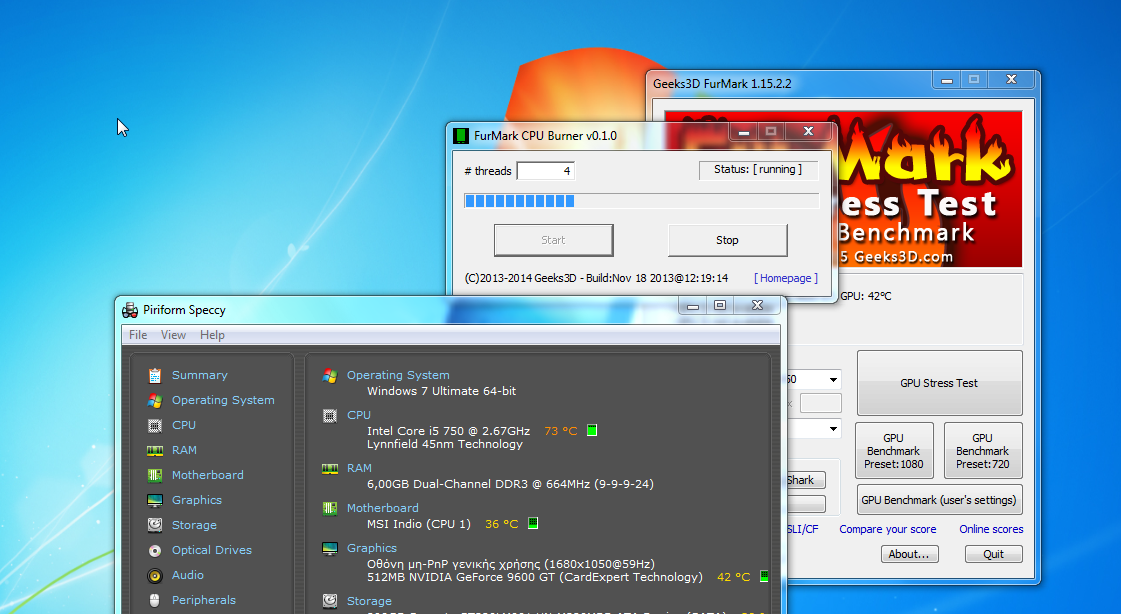Open the View menu in Speccy

(x=173, y=335)
